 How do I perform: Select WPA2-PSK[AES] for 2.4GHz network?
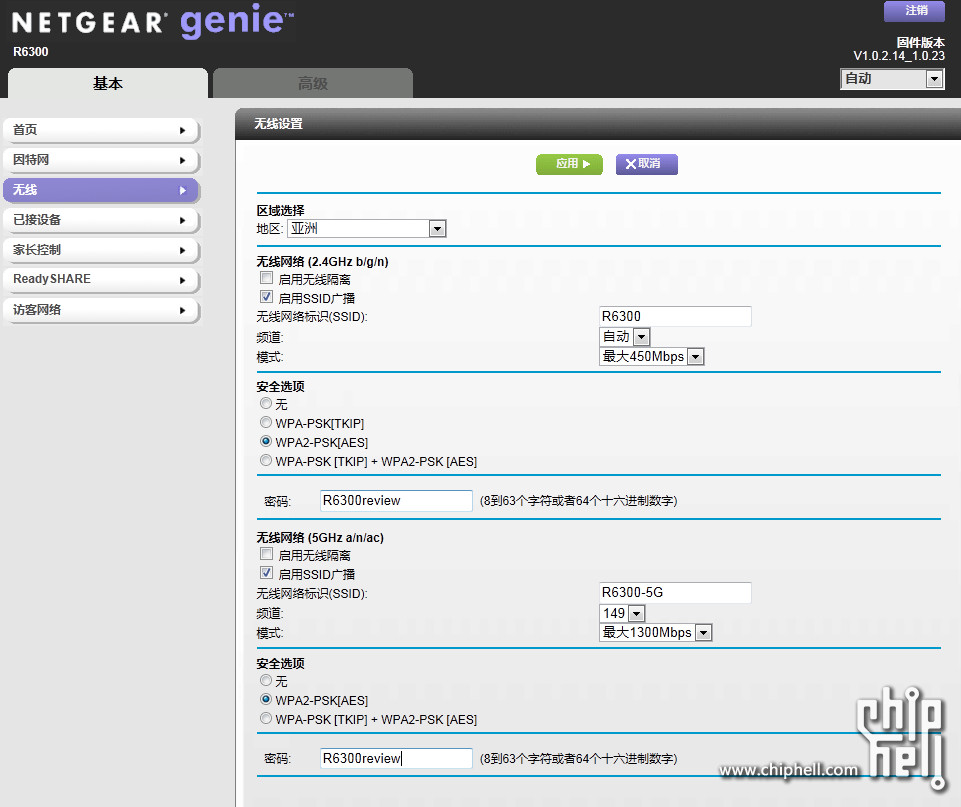coord(265,441)
